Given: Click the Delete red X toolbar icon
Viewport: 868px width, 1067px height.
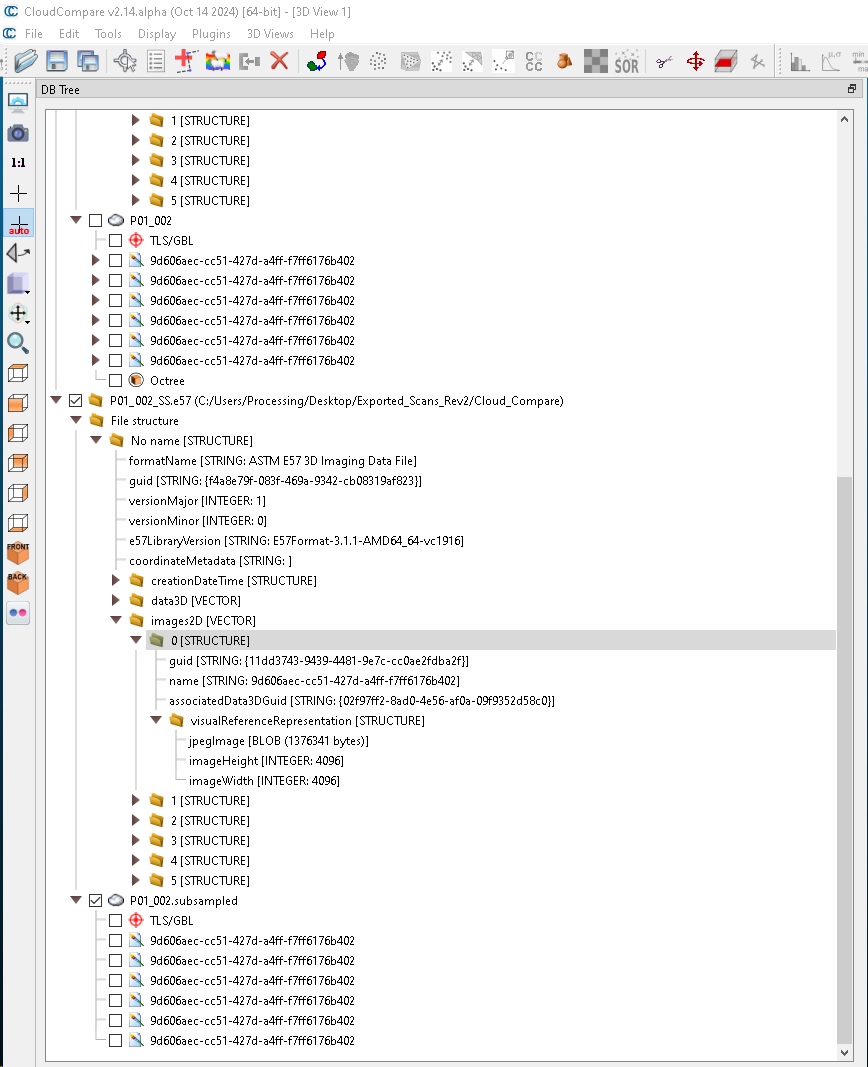Looking at the screenshot, I should [279, 60].
